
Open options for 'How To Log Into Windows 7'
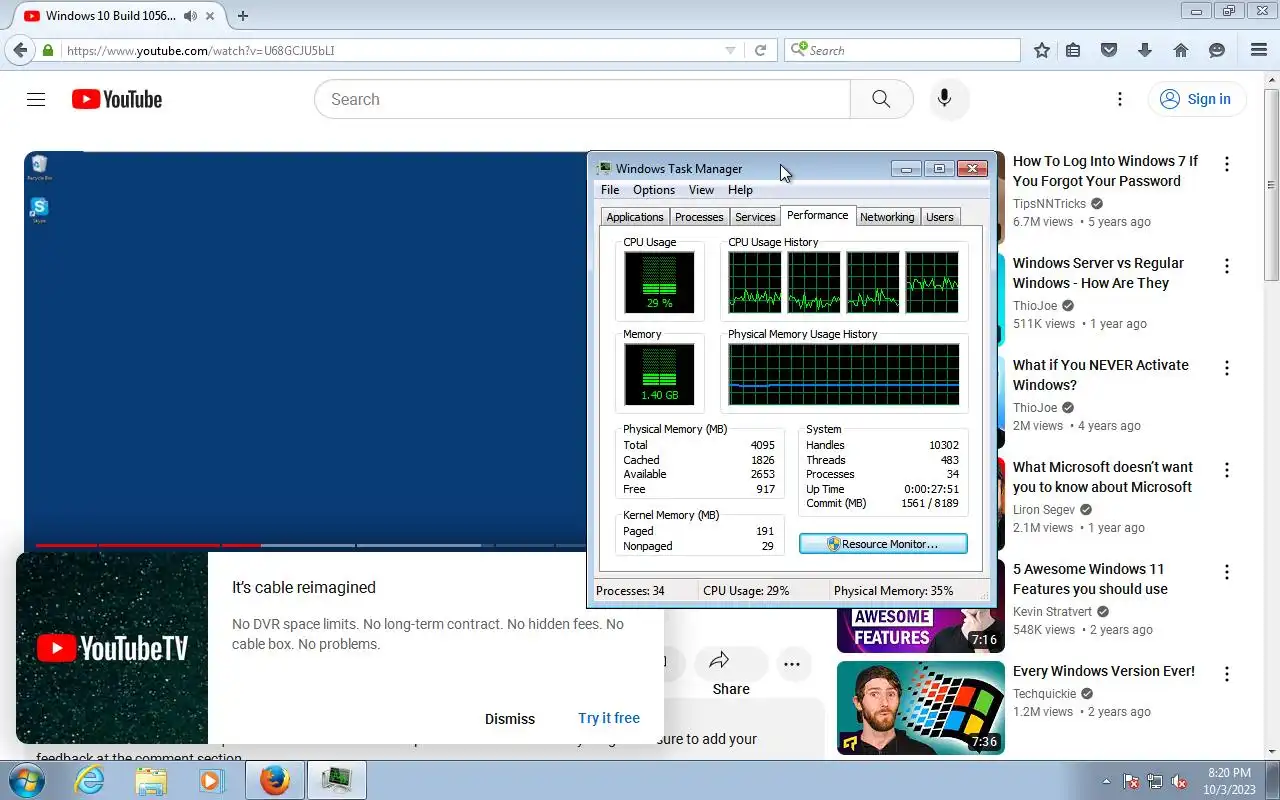pos(1227,164)
